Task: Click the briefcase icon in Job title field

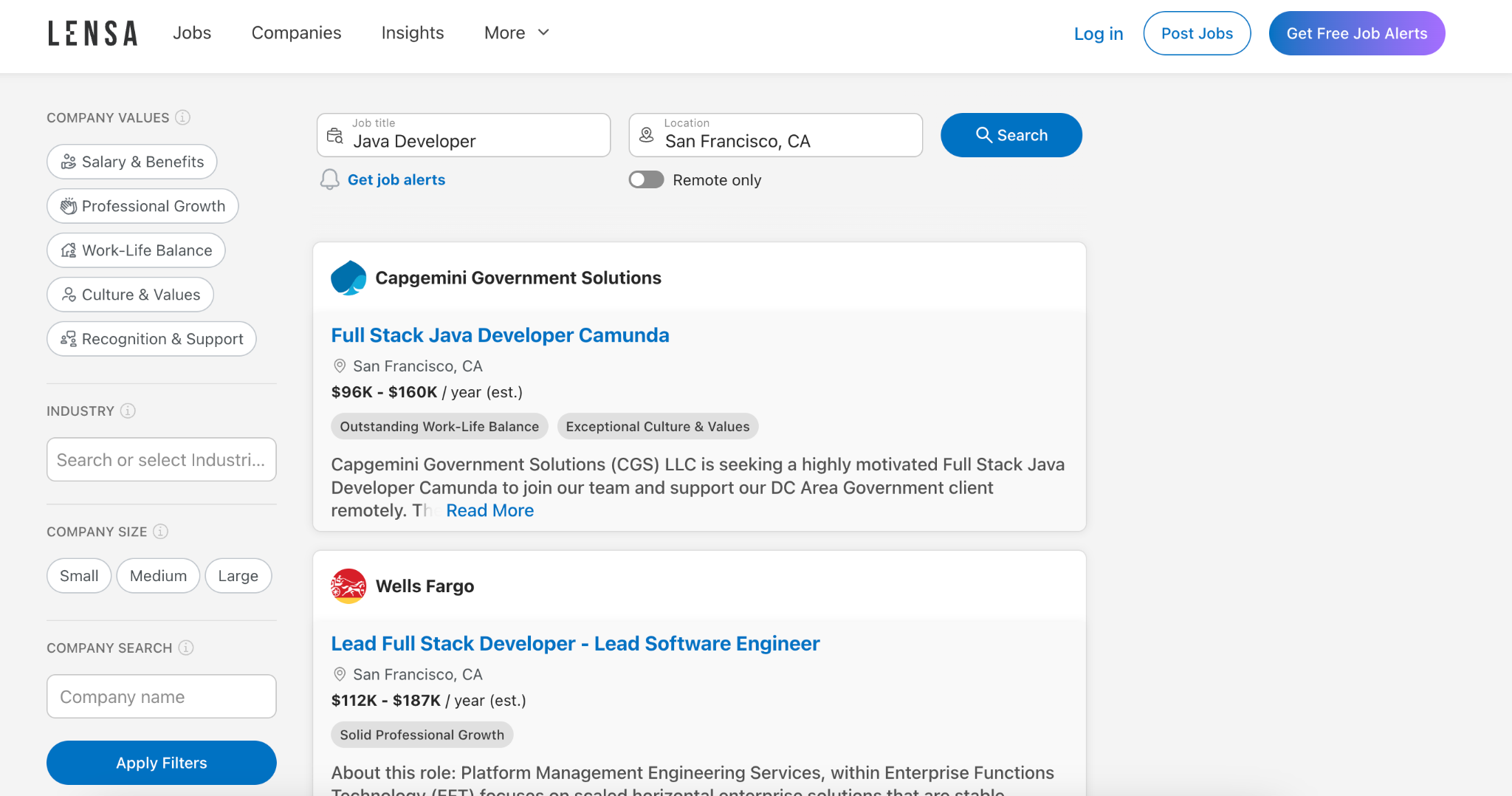Action: pyautogui.click(x=335, y=135)
